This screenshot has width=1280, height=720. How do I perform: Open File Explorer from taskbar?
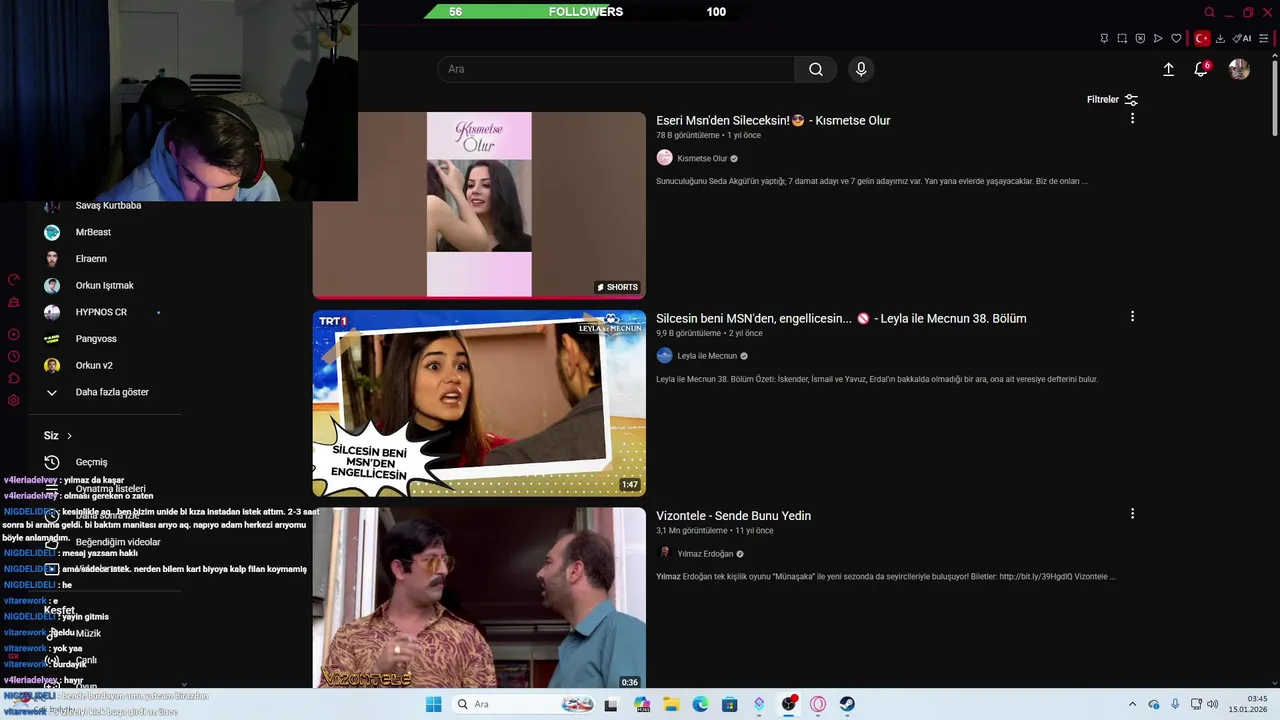point(671,704)
